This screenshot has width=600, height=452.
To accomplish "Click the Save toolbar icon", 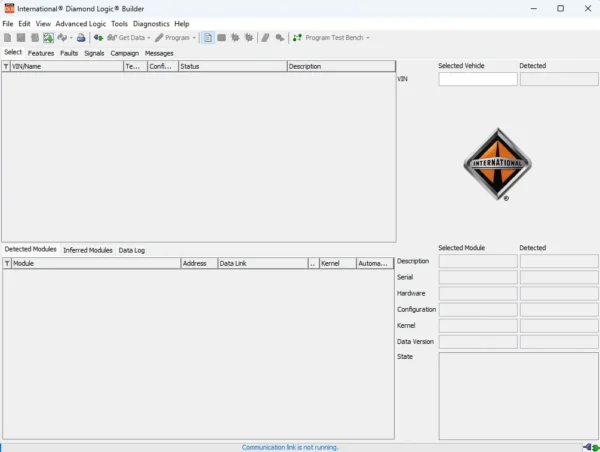I will [x=21, y=38].
